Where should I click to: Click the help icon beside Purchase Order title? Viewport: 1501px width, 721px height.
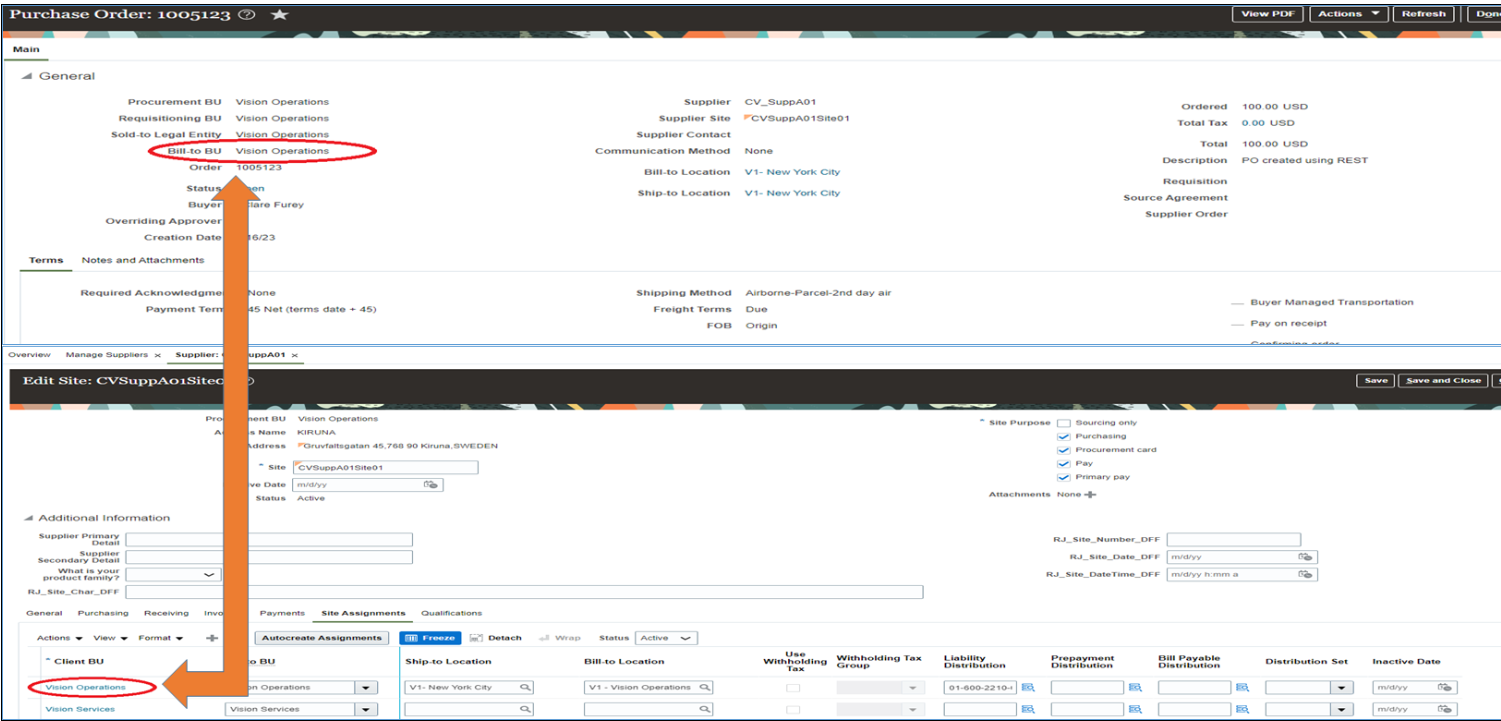point(247,15)
